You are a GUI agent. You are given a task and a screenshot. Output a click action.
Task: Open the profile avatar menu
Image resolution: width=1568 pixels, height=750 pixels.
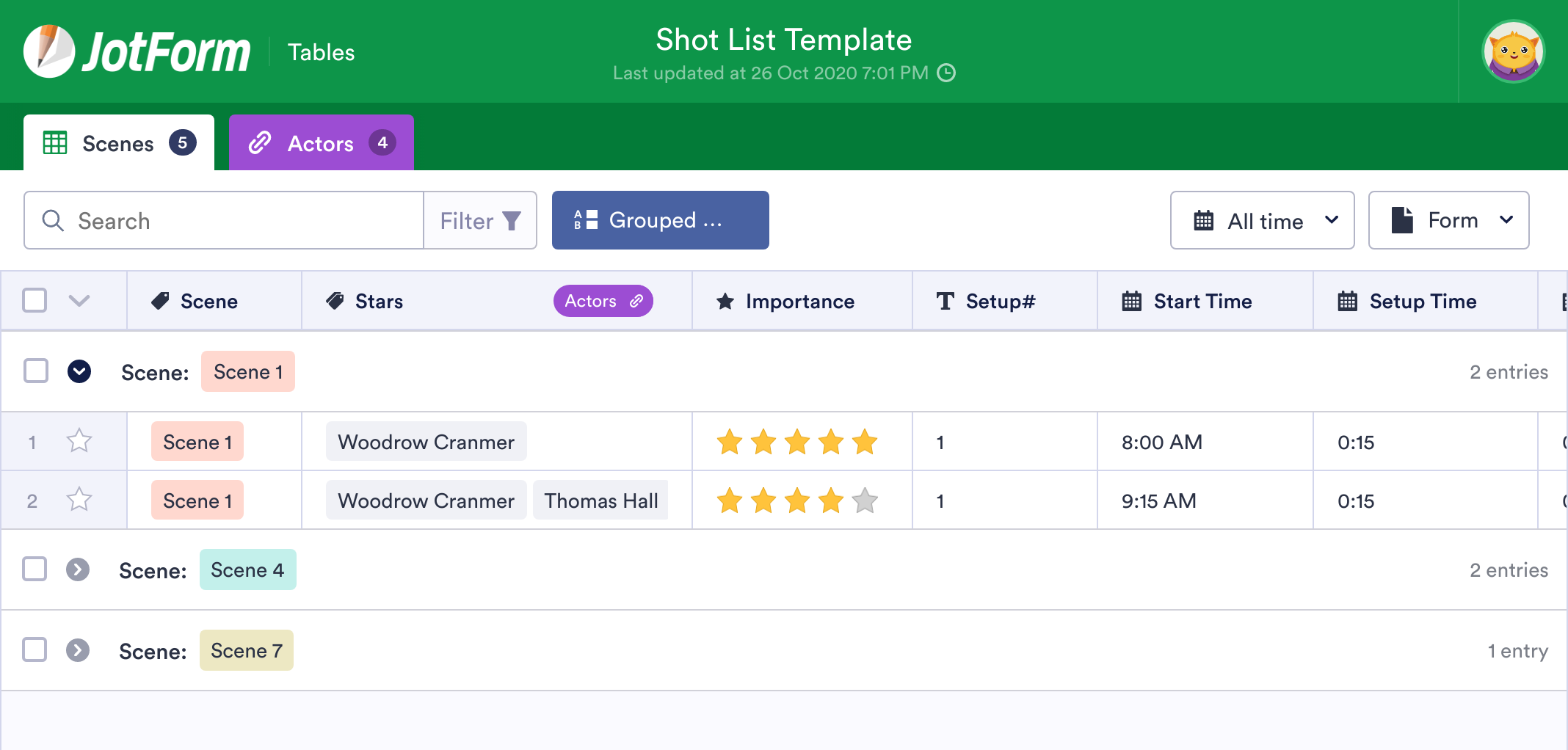[1513, 51]
